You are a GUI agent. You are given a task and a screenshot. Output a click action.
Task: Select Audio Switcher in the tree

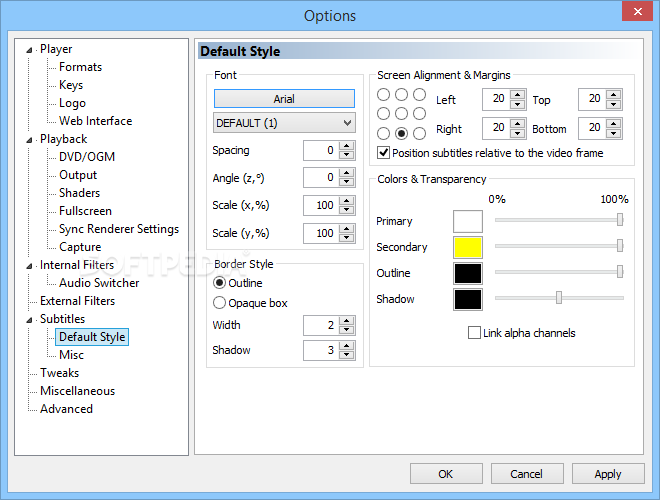click(99, 283)
